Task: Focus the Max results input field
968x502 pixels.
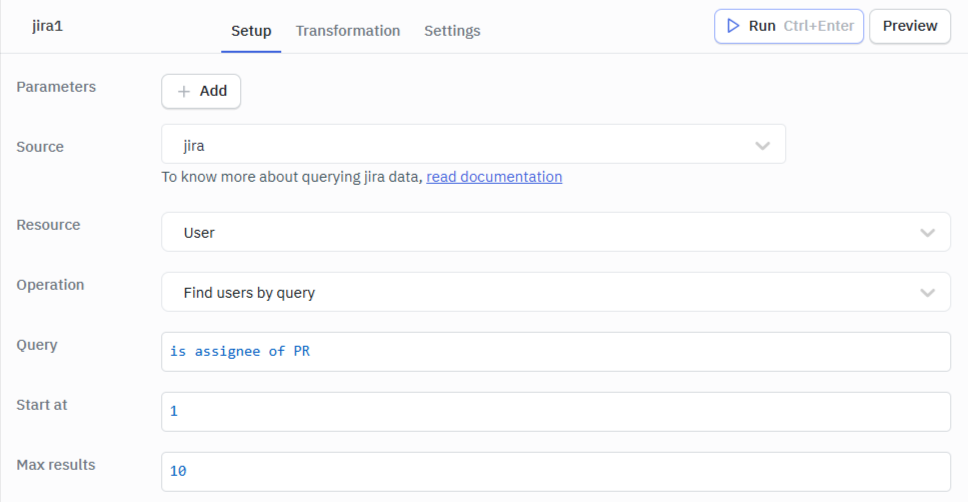Action: [556, 472]
